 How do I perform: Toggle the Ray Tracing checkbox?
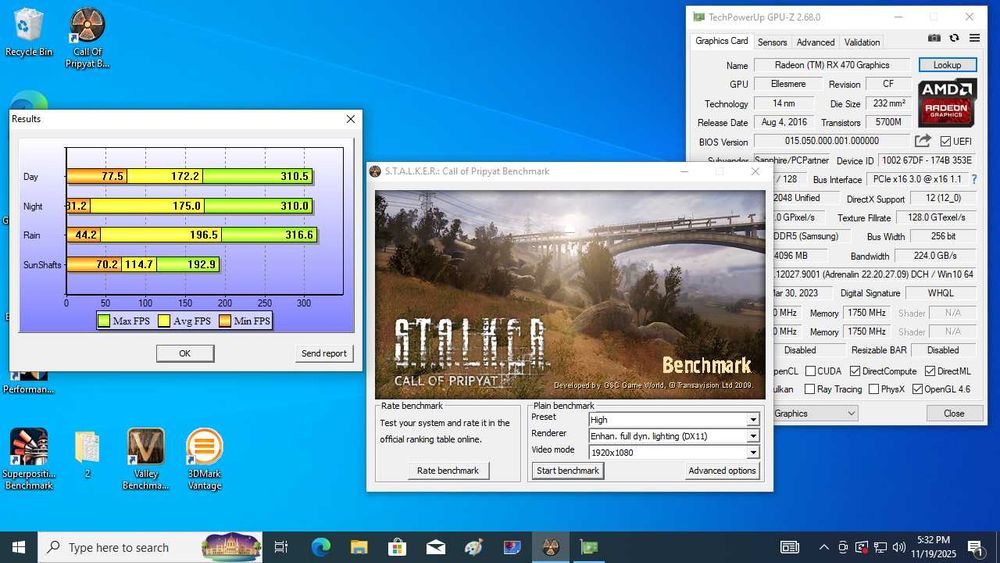pyautogui.click(x=810, y=389)
